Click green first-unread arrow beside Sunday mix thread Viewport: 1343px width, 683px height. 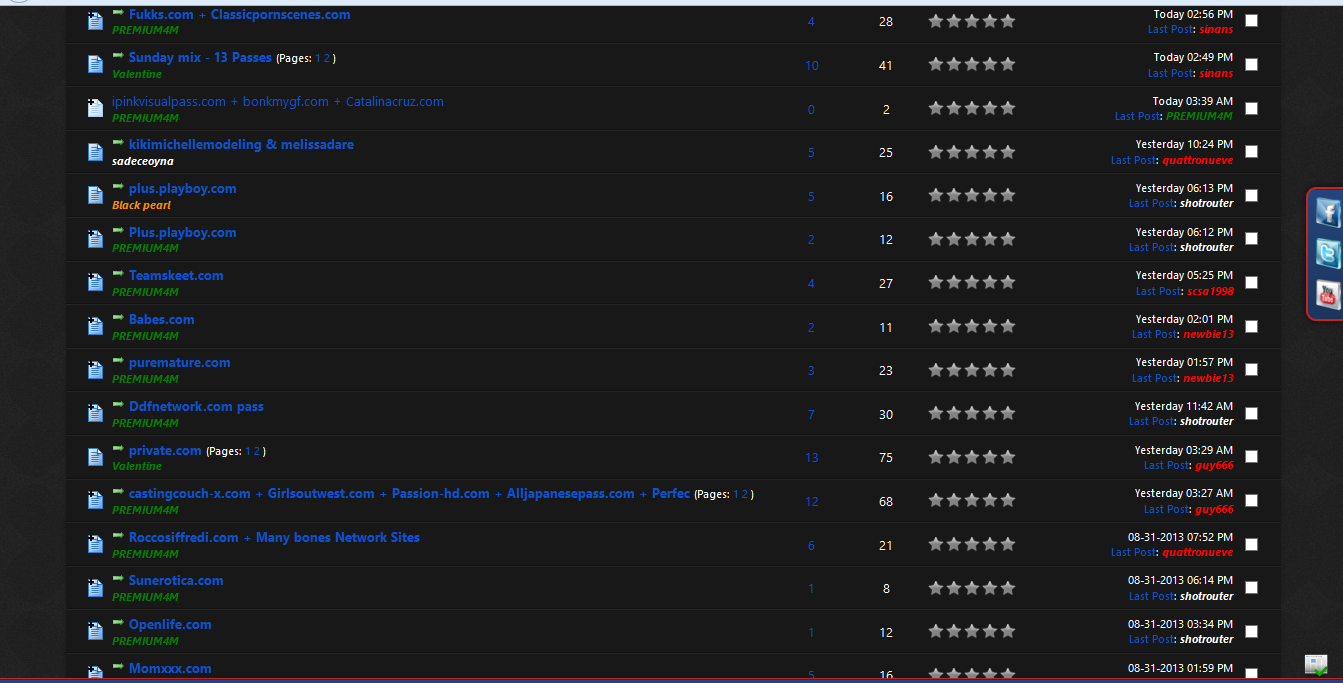[x=119, y=56]
